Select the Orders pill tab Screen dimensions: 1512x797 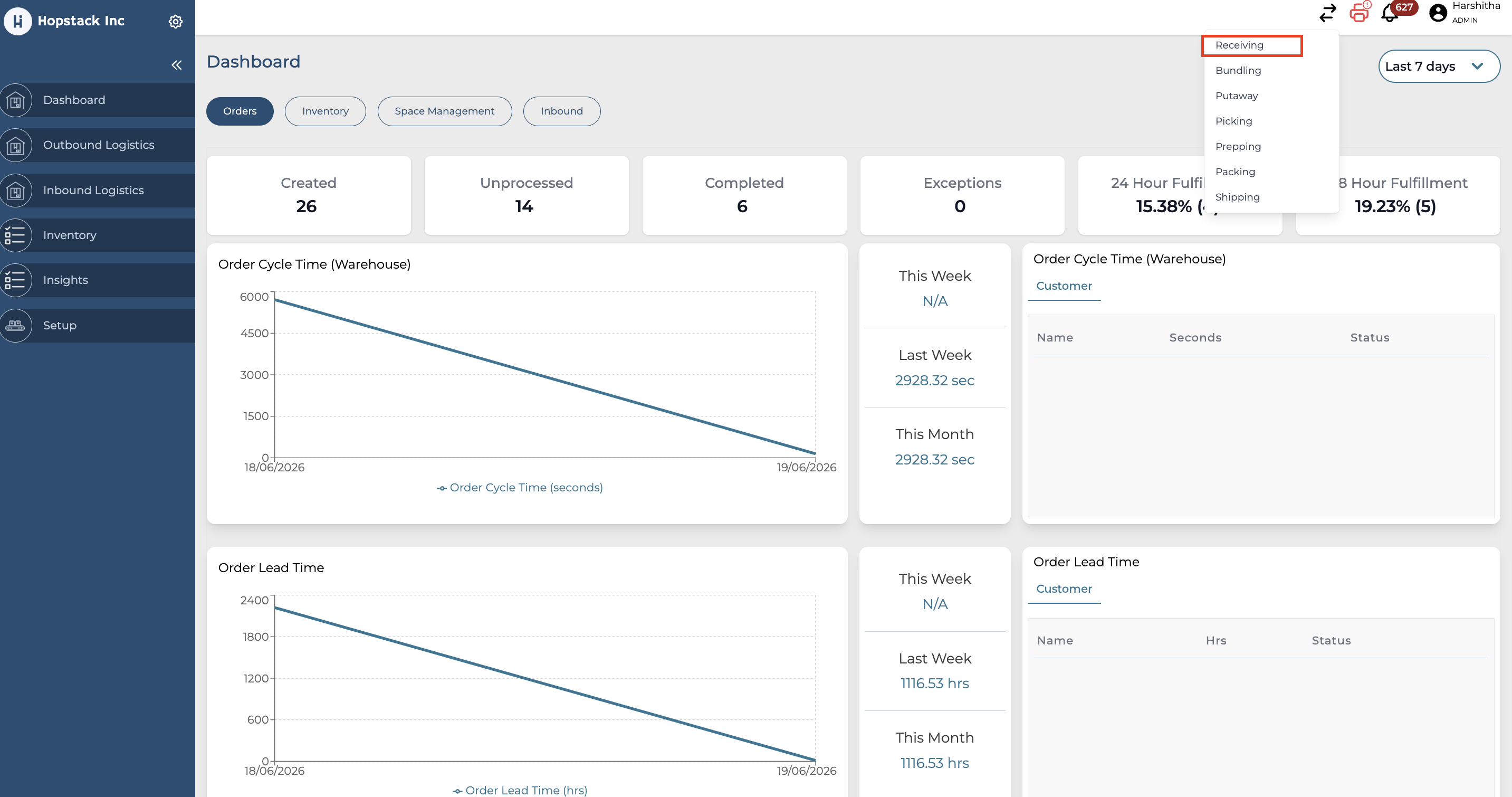(240, 111)
